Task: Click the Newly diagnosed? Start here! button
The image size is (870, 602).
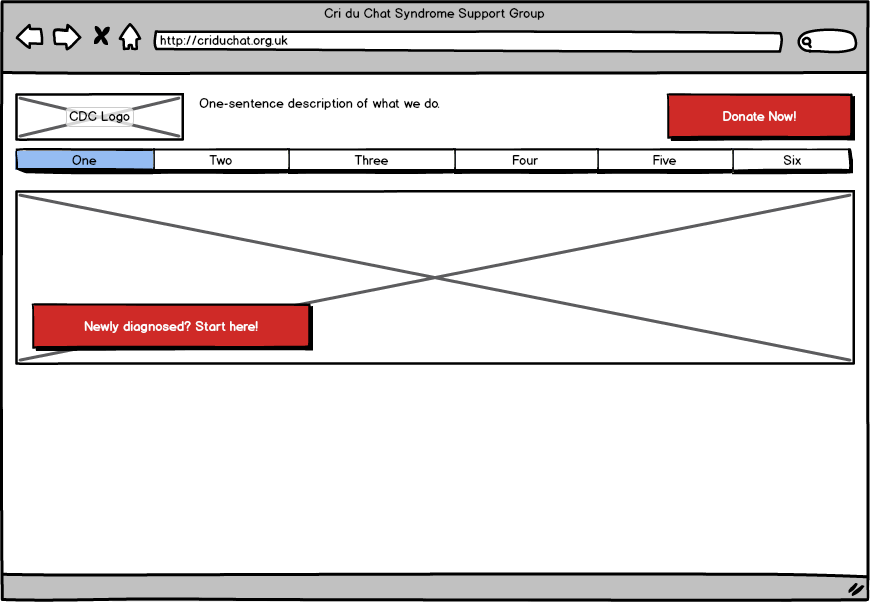Action: pos(171,326)
